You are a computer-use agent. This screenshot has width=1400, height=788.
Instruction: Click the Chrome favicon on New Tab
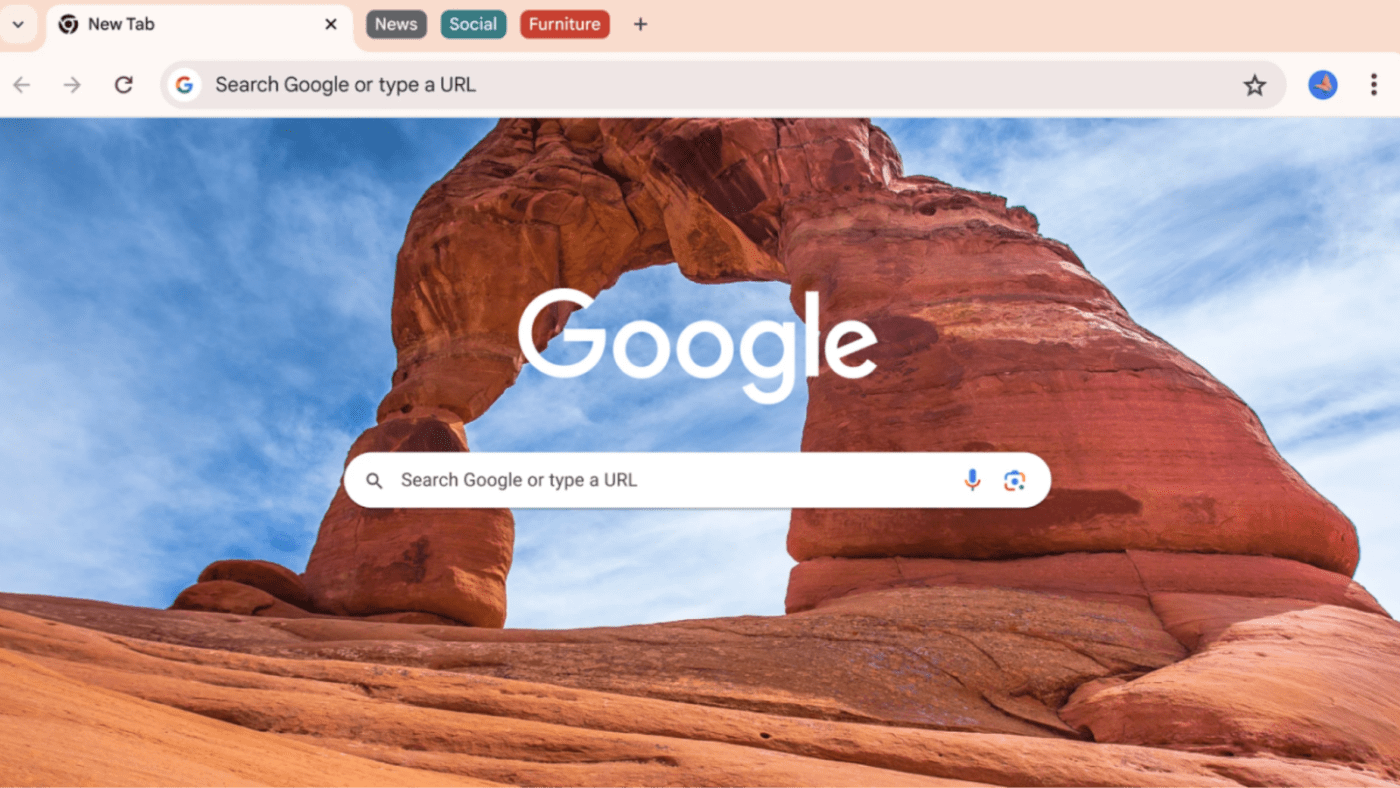(x=68, y=24)
